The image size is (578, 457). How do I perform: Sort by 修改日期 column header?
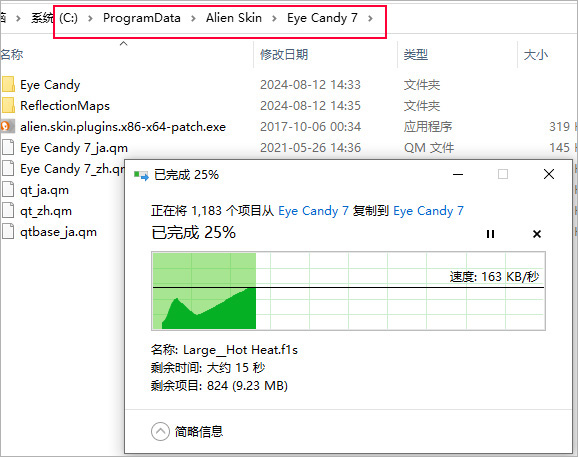pyautogui.click(x=284, y=55)
